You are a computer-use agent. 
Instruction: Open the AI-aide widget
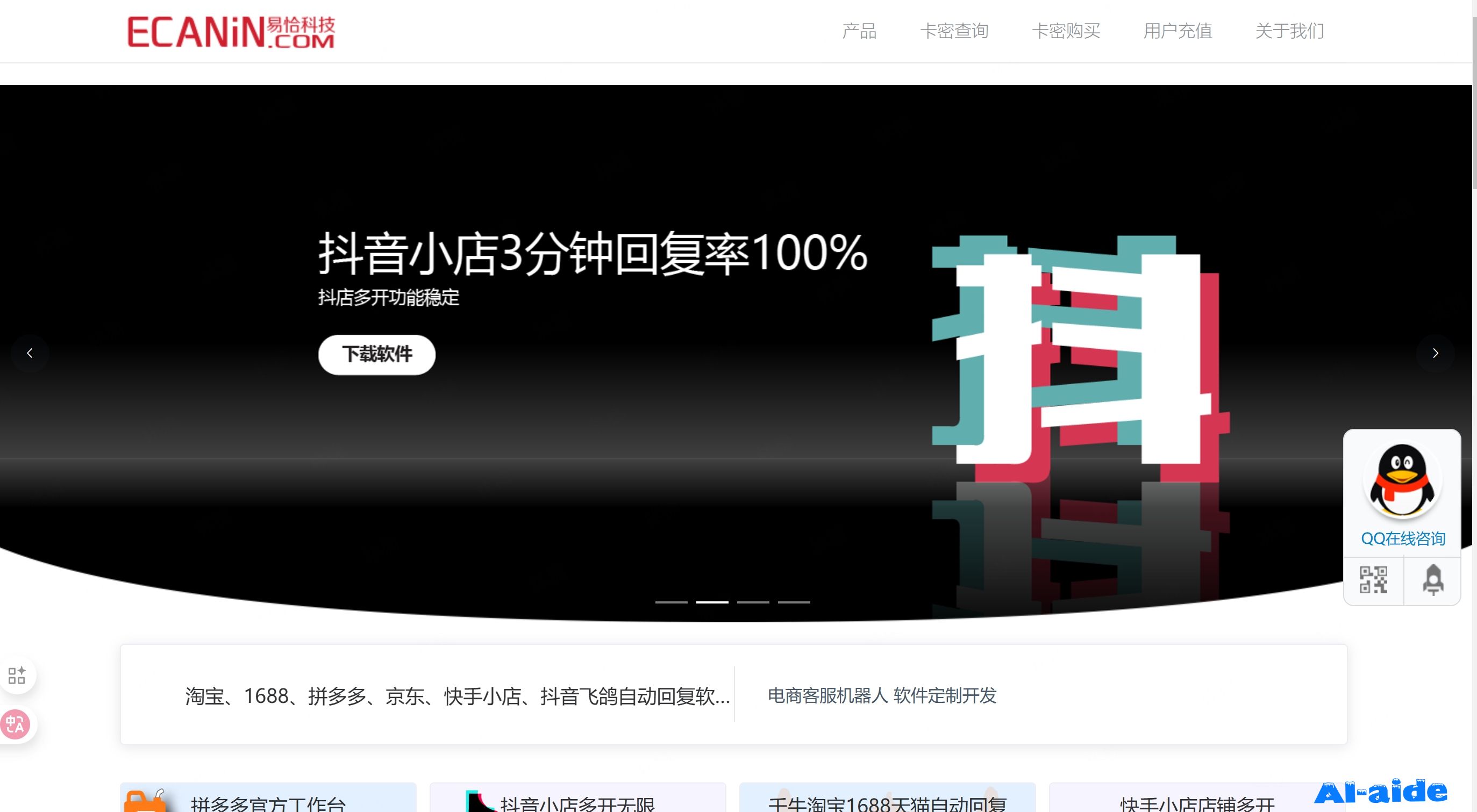pos(1381,792)
